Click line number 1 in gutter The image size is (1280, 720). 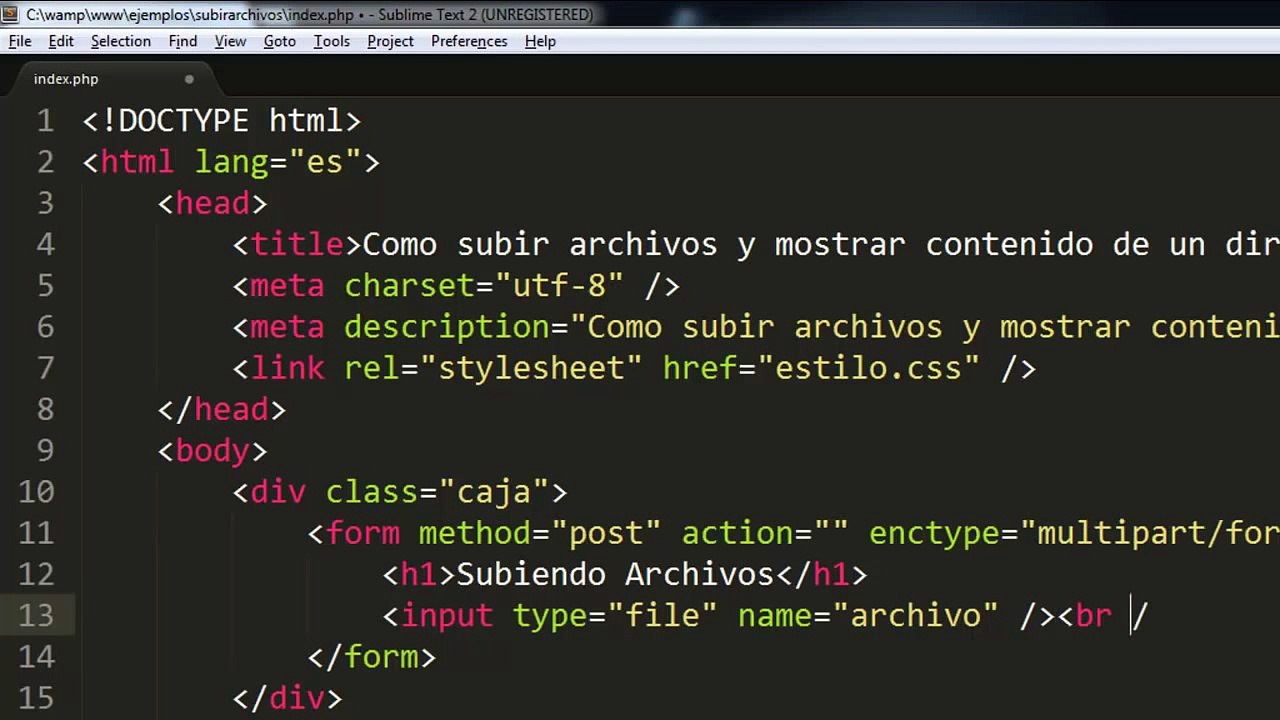(x=46, y=121)
